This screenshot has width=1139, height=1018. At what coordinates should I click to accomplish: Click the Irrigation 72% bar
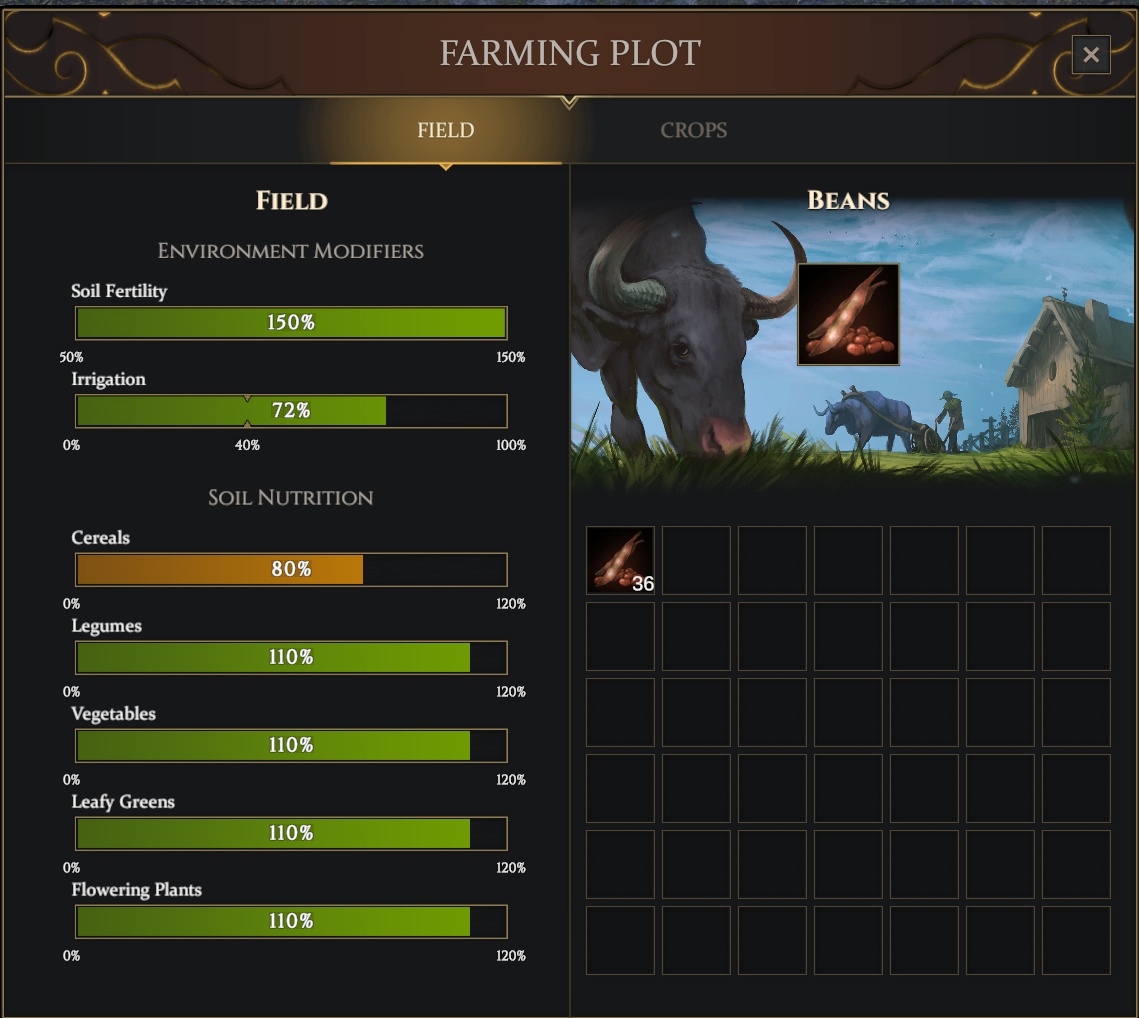[x=291, y=411]
